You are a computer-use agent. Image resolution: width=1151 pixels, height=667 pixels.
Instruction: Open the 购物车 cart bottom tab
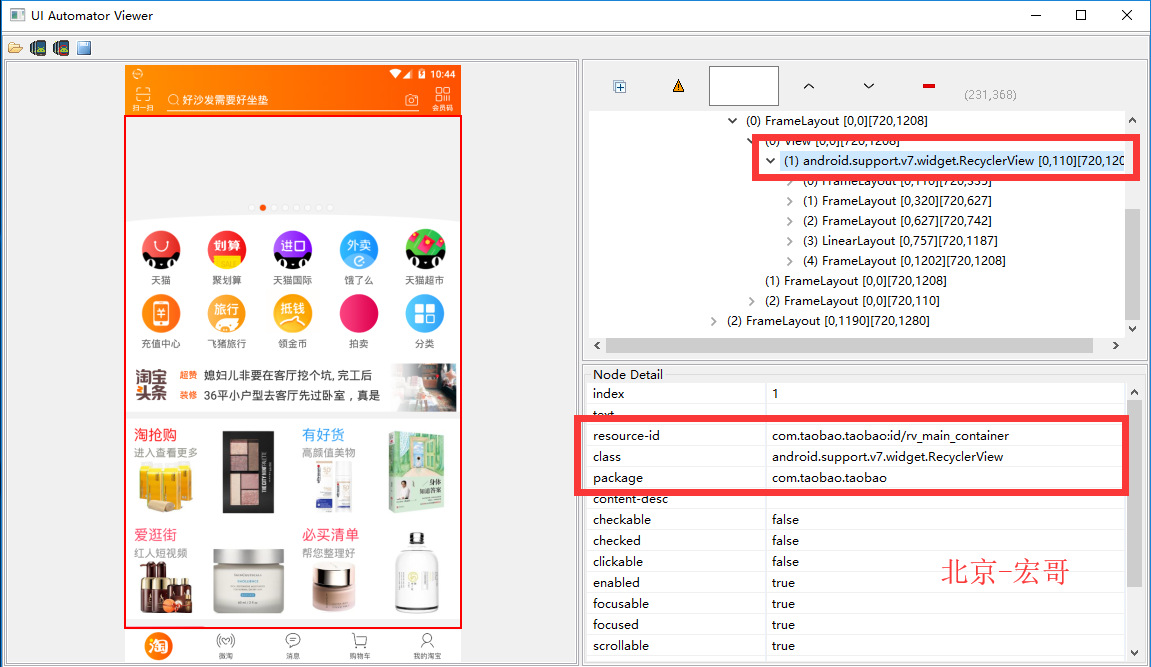pyautogui.click(x=360, y=646)
